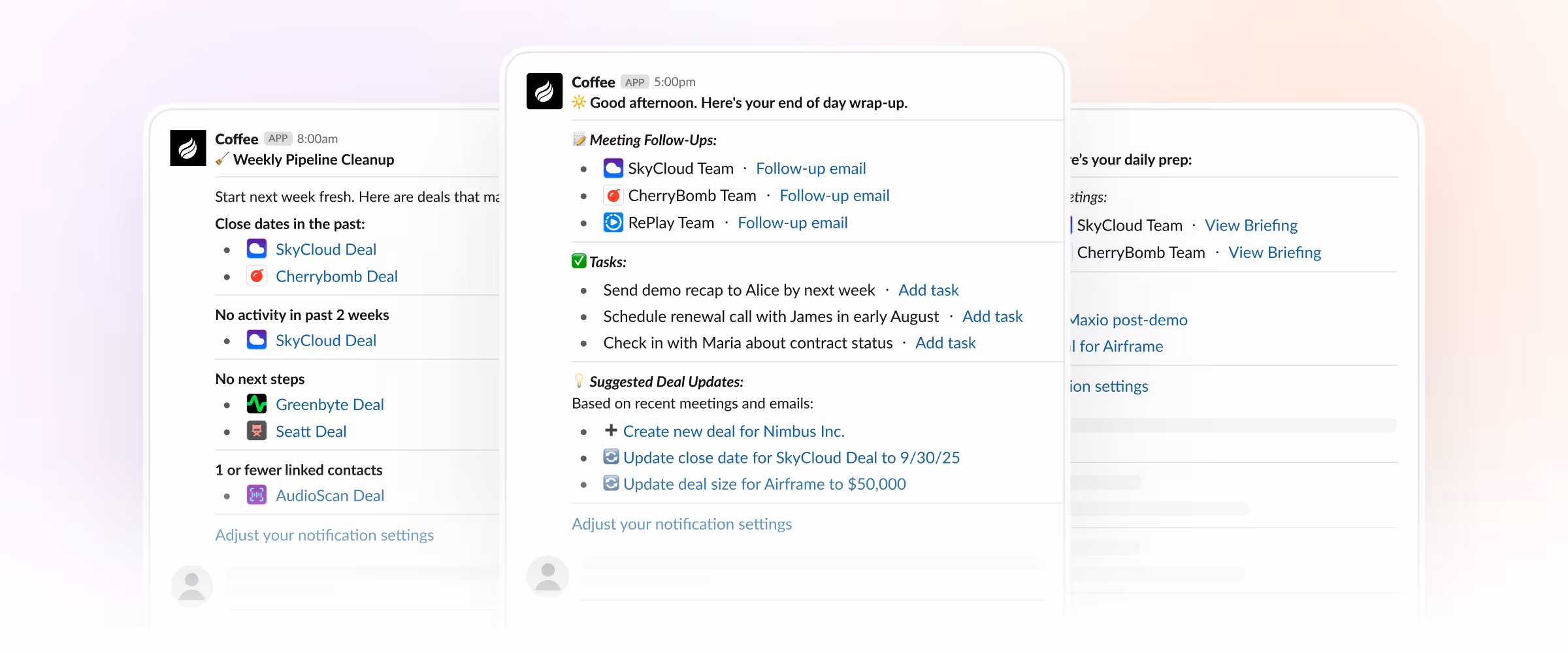Click 'Check in with Maria about contract status' text

748,343
